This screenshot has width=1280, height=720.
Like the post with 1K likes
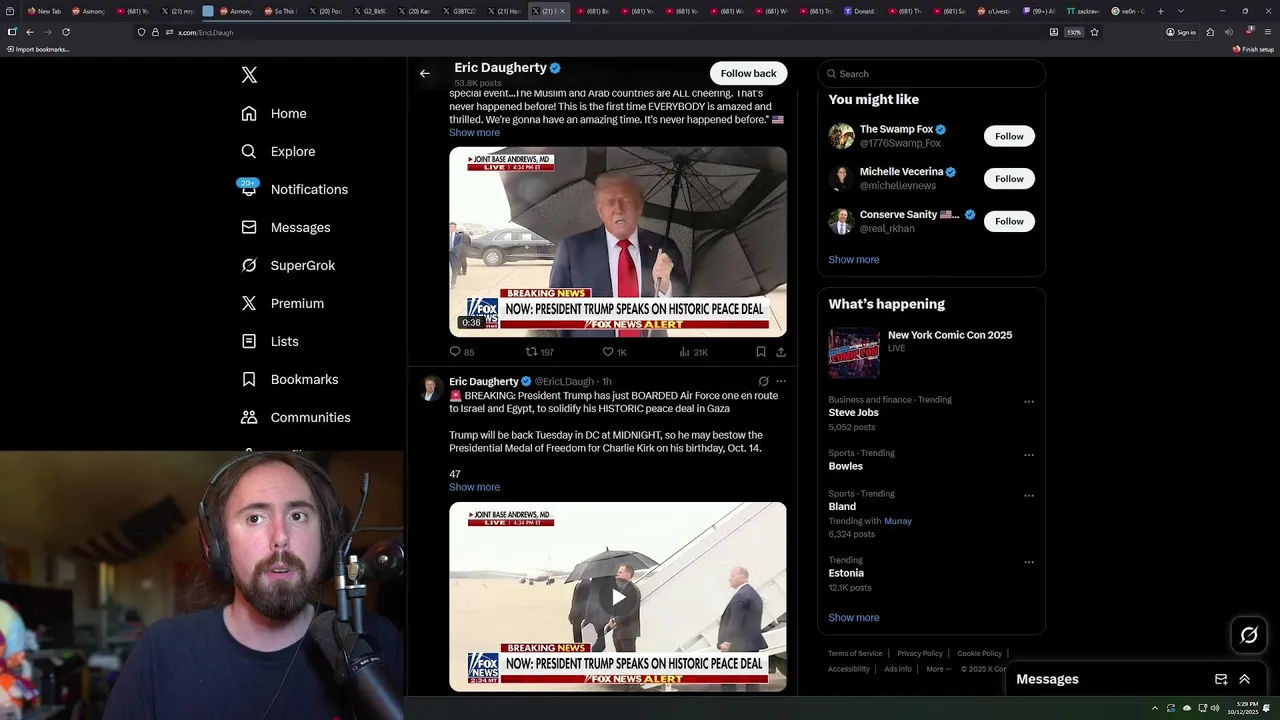[614, 352]
